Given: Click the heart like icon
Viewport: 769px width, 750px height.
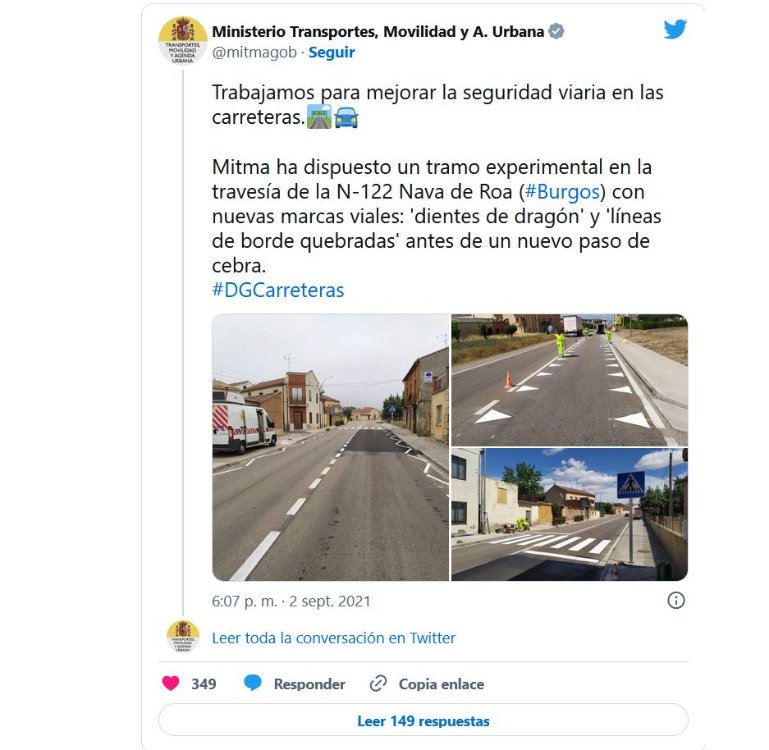Looking at the screenshot, I should point(171,683).
